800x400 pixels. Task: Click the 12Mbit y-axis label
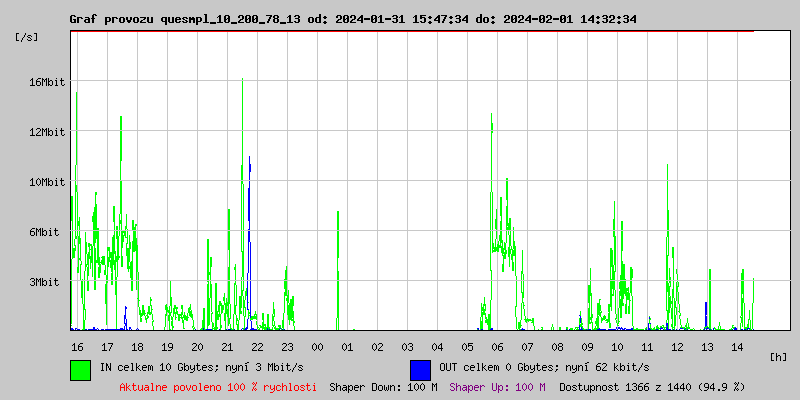pos(47,132)
